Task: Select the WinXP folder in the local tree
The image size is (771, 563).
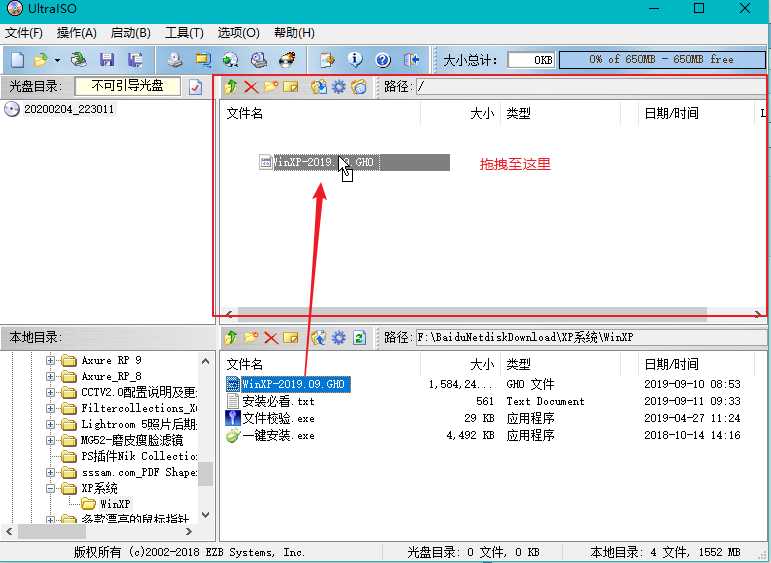Action: [115, 504]
